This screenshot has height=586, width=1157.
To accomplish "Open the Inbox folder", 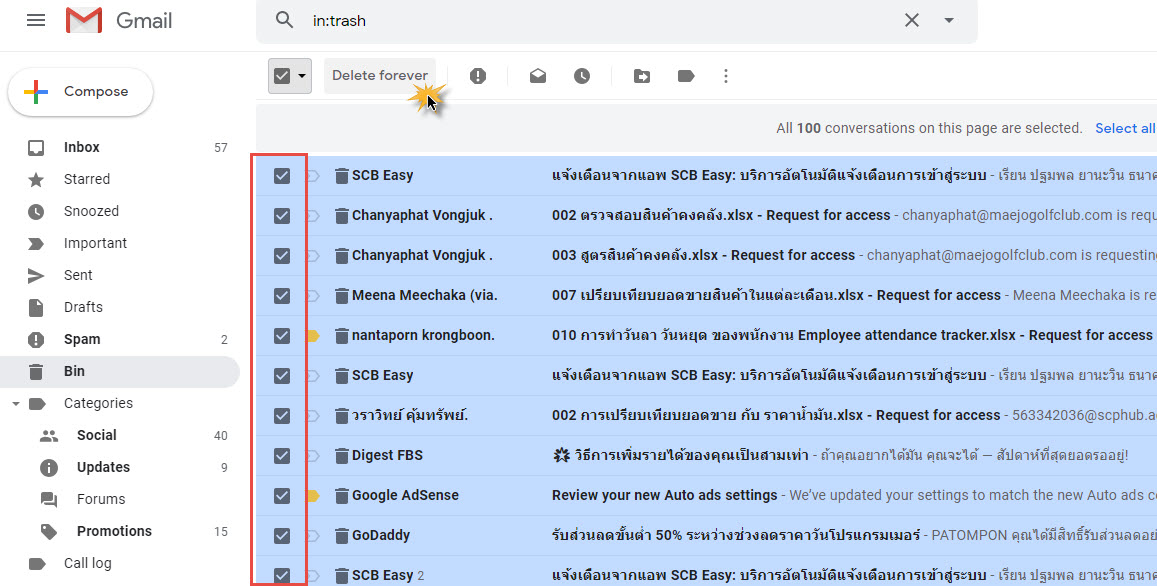I will pyautogui.click(x=82, y=147).
